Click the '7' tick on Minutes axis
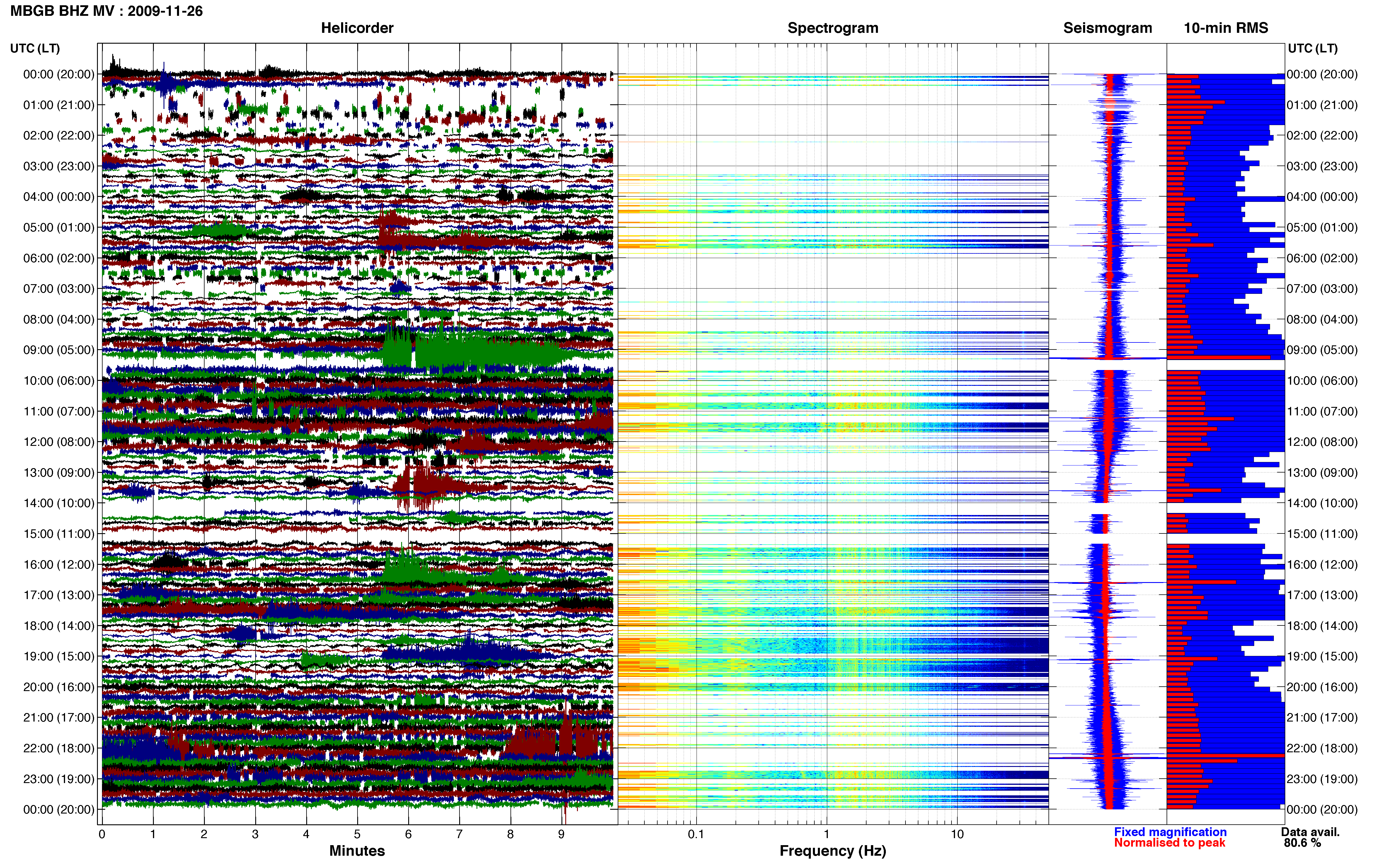 459,835
